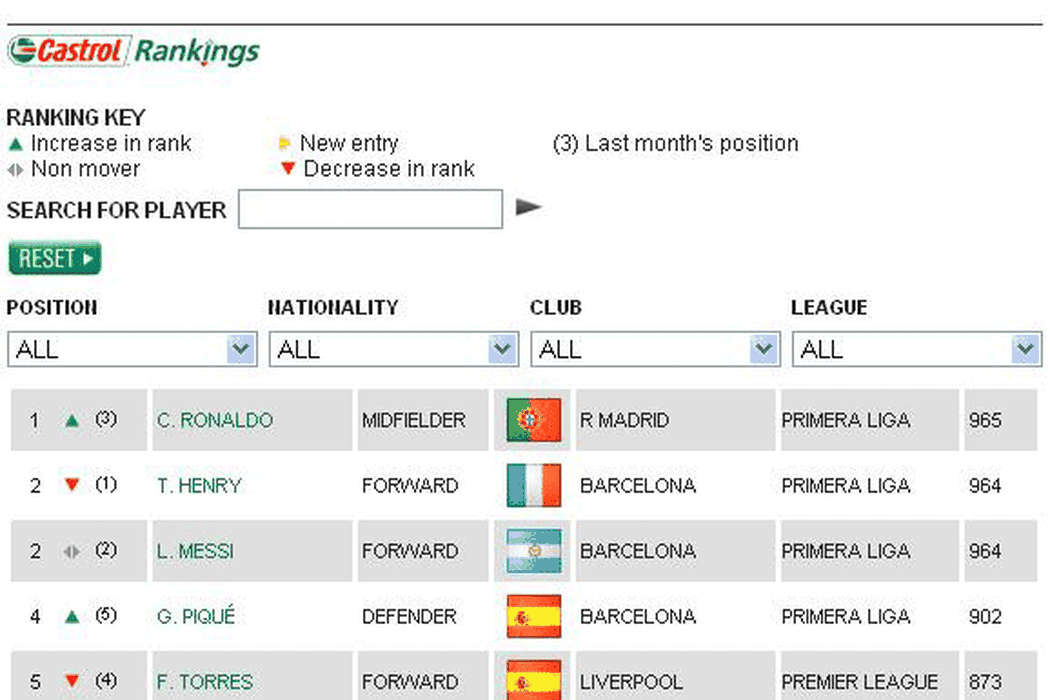The height and width of the screenshot is (700, 1050).
Task: Click Spain flag in G. Piqué row
Action: (x=534, y=617)
